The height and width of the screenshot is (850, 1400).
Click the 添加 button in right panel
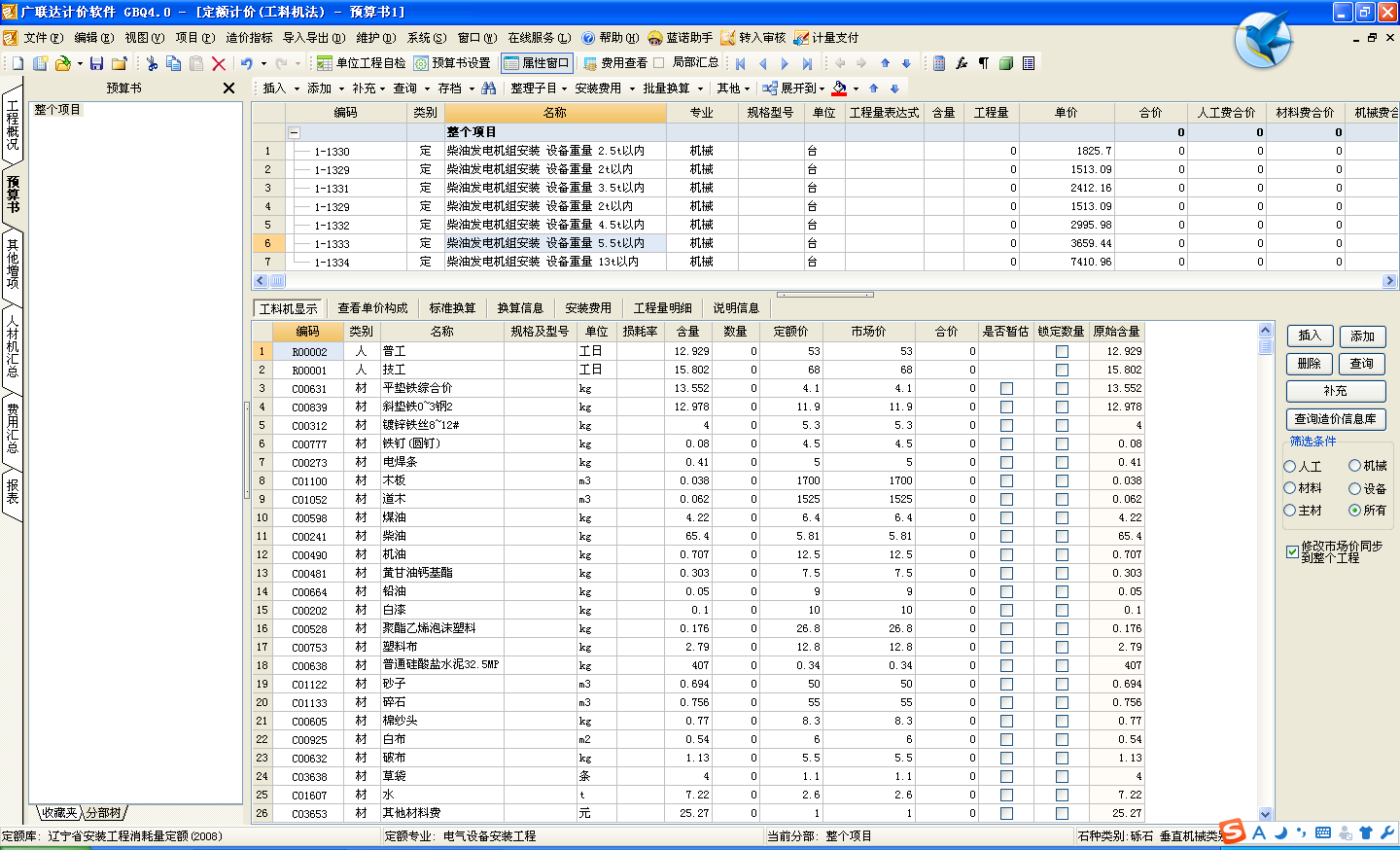(1362, 336)
